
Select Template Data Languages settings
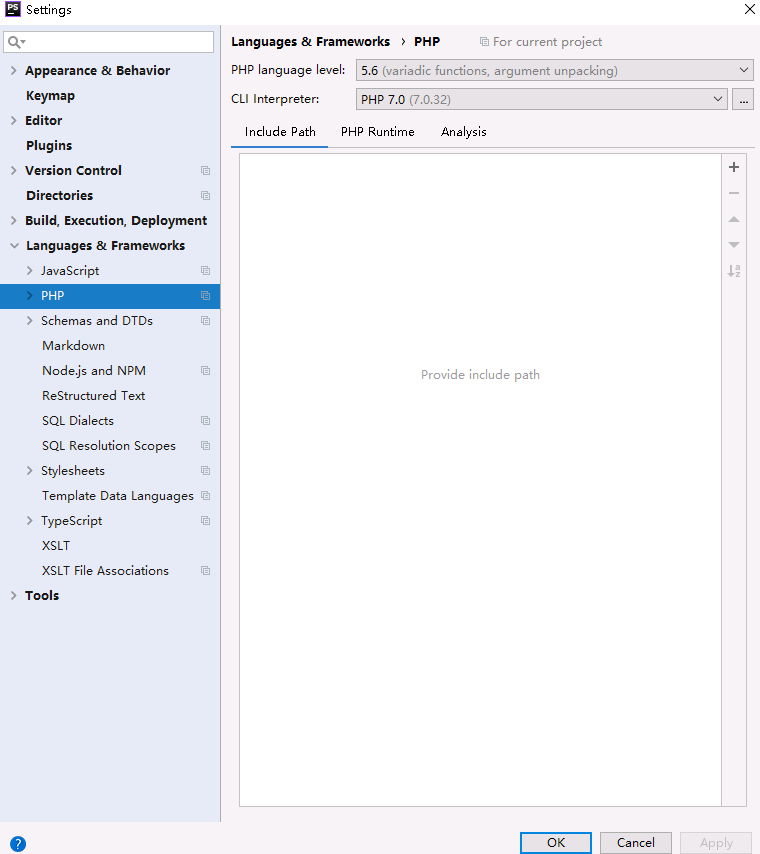118,496
